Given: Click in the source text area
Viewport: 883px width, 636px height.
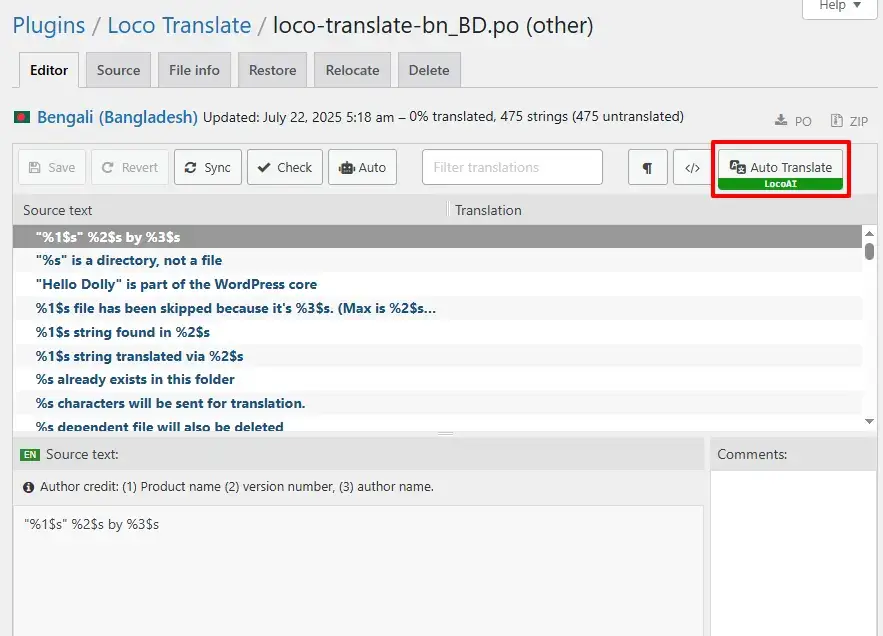Looking at the screenshot, I should [x=358, y=570].
